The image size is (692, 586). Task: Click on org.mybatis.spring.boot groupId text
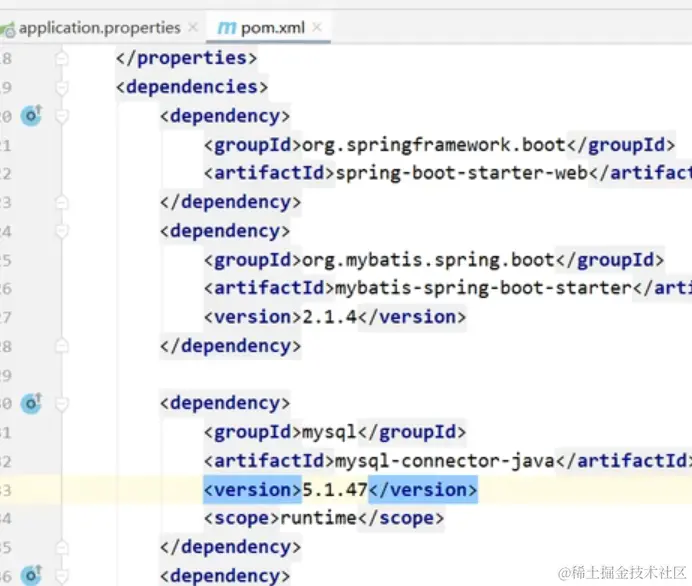click(x=428, y=260)
